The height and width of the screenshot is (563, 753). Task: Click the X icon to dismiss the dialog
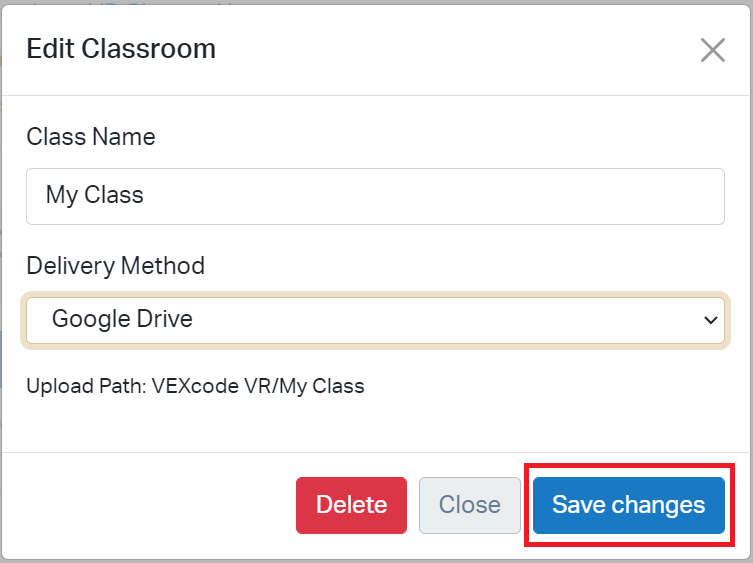(712, 50)
